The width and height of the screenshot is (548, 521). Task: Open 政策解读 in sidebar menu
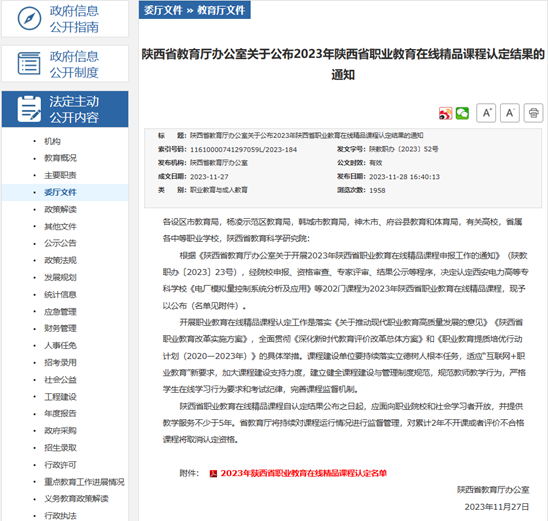60,209
